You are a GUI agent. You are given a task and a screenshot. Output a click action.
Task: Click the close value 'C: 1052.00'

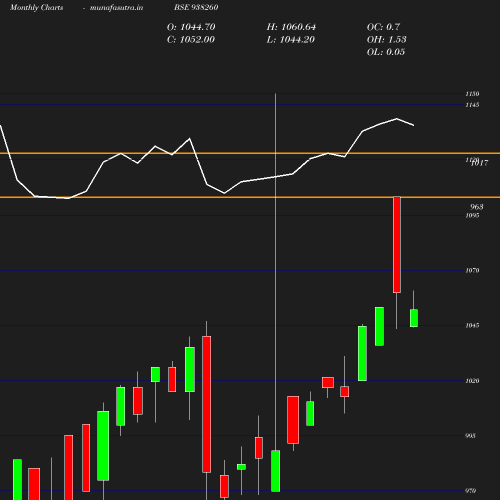(x=191, y=40)
